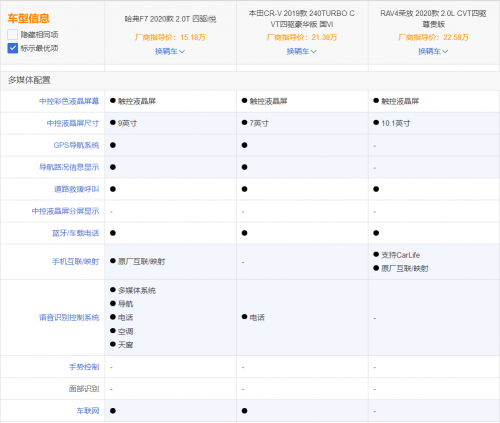The width and height of the screenshot is (500, 423).
Task: Open the 语音识别控制系统 link
Action: tap(69, 318)
